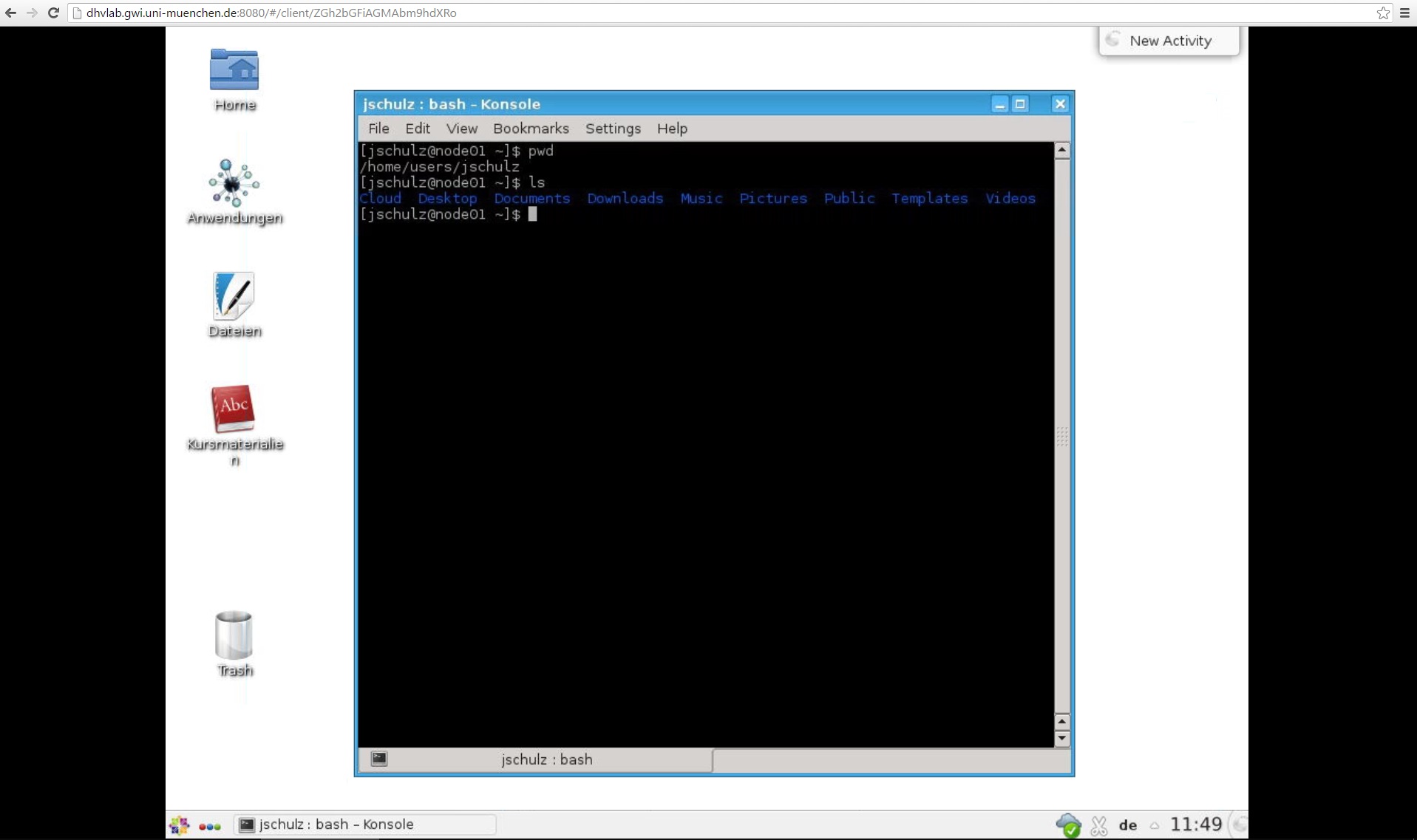Click the new tab icon in Konsole
Image resolution: width=1417 pixels, height=840 pixels.
click(379, 759)
